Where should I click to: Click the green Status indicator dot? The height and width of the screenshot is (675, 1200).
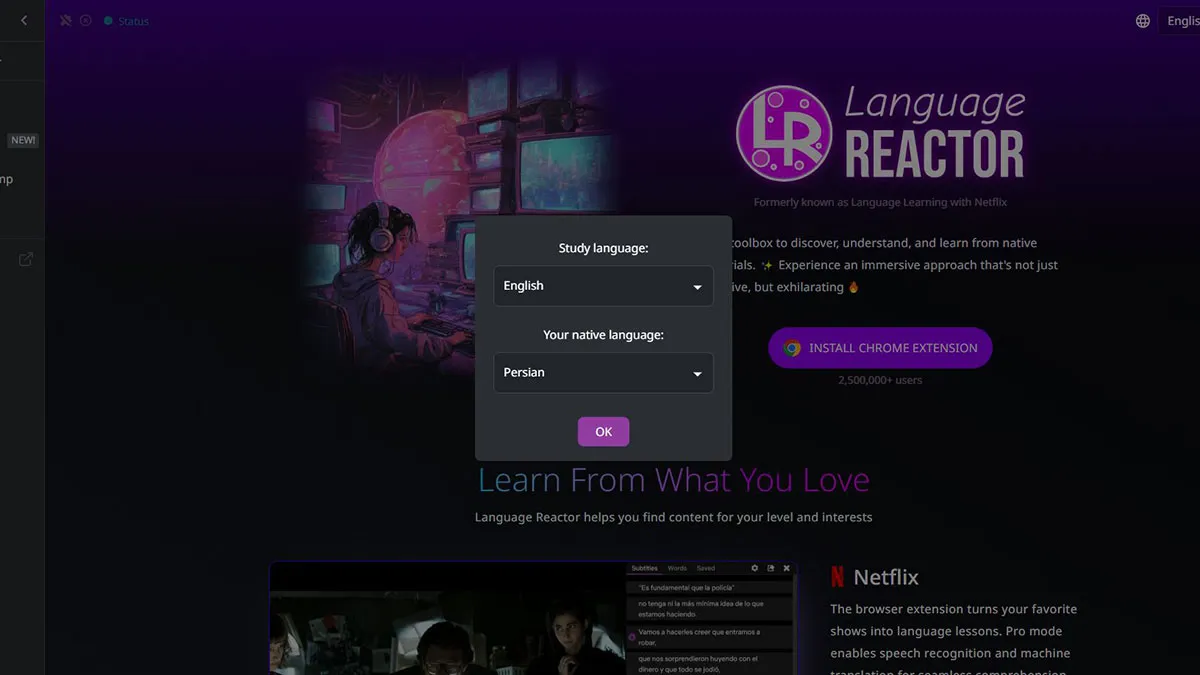pos(108,21)
